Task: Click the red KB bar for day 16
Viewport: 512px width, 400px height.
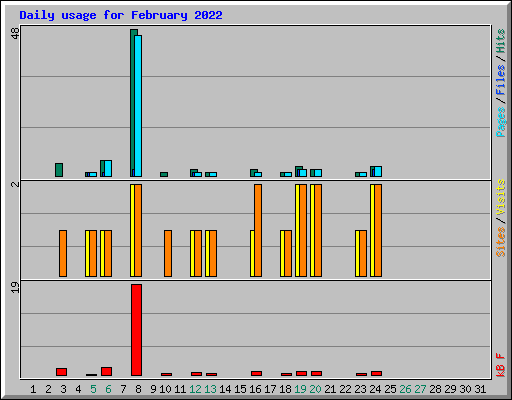Action: coord(256,373)
